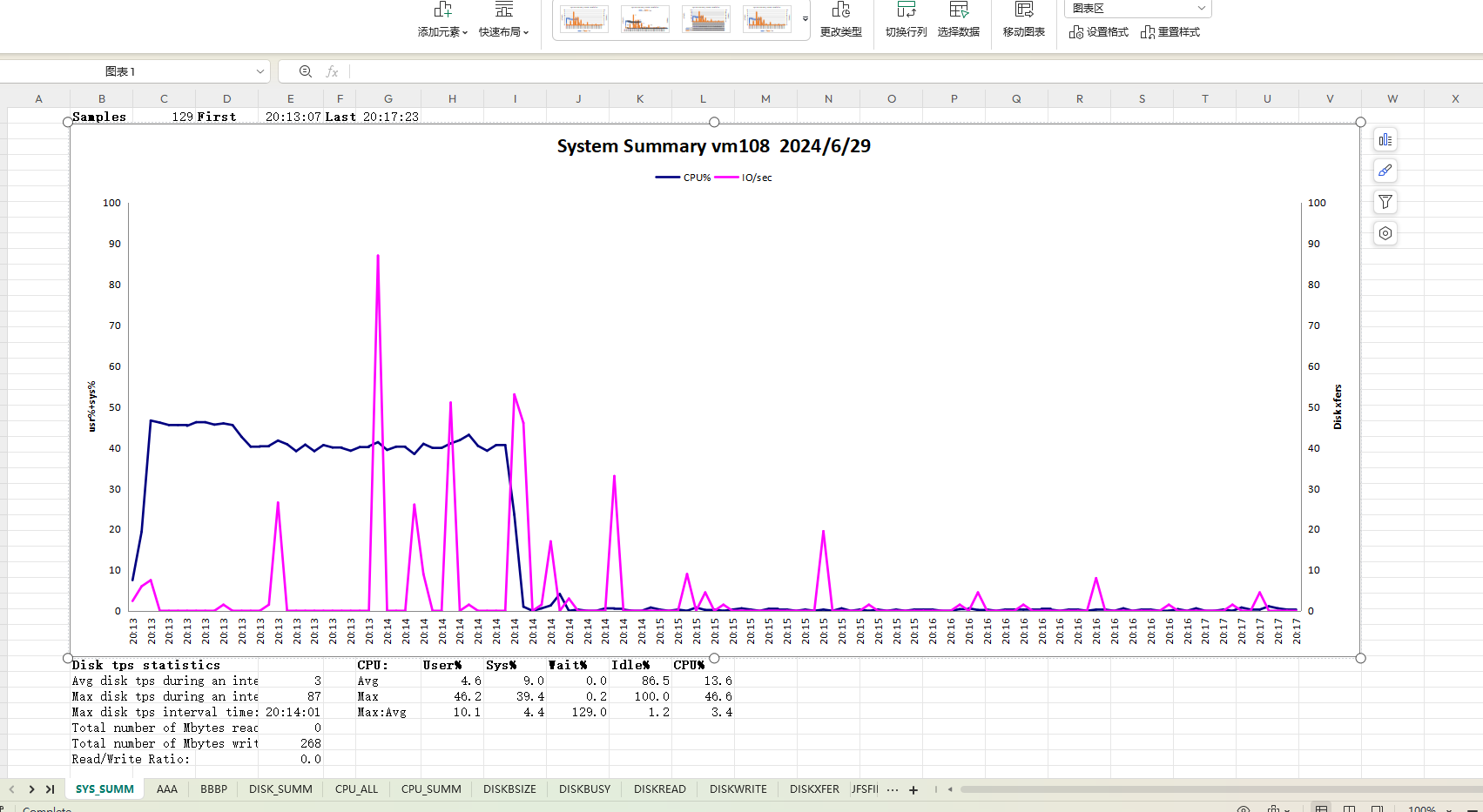Click Format Selection (设置格式) button

coord(1099,32)
